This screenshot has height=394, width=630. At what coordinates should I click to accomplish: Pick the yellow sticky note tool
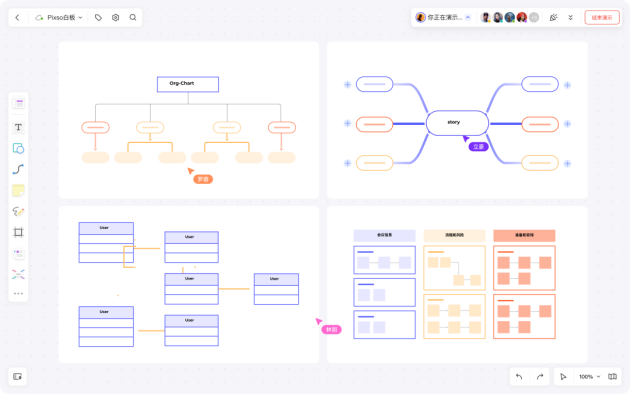click(x=18, y=190)
